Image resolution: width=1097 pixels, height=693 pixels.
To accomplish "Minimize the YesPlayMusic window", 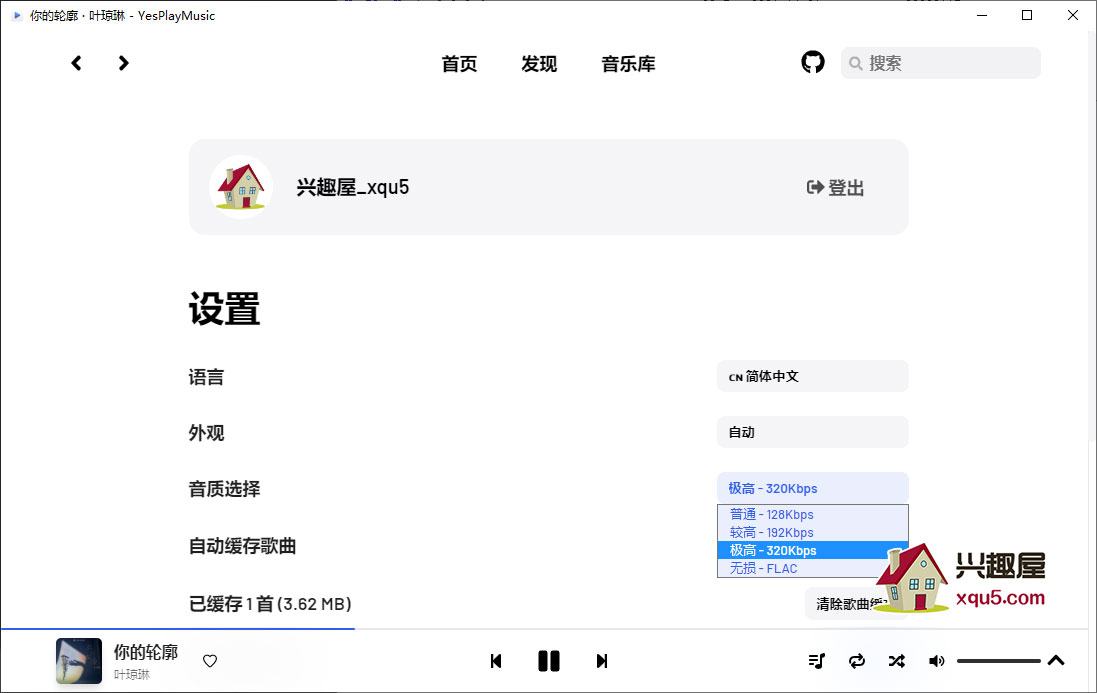I will tap(982, 15).
